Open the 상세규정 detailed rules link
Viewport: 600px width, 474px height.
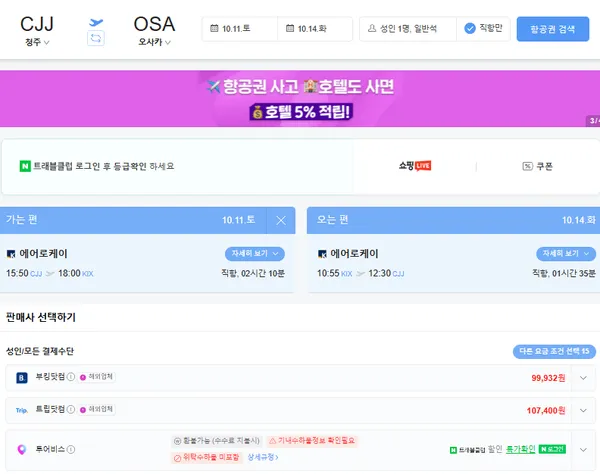click(x=262, y=457)
